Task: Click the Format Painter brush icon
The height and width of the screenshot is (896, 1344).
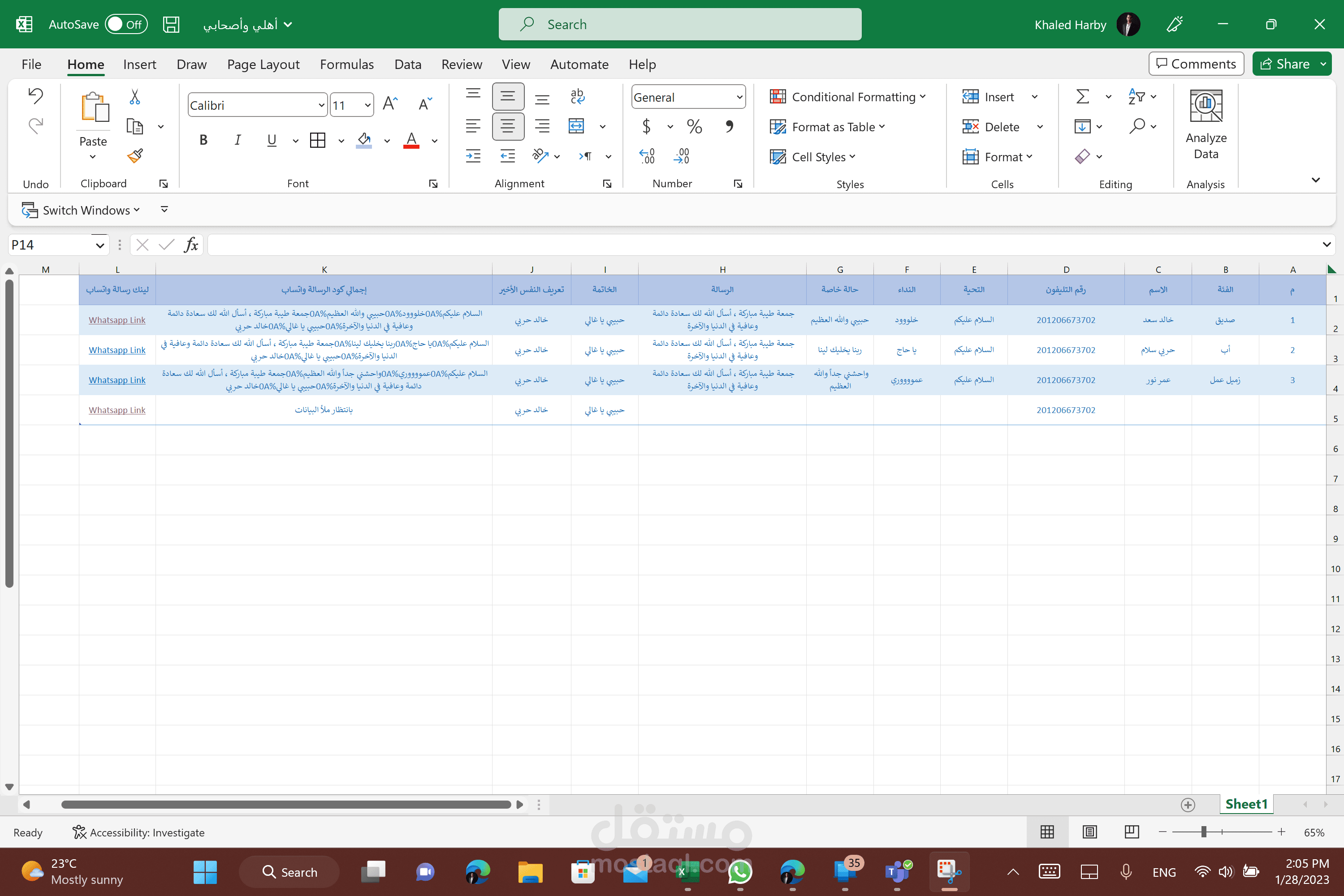Action: [135, 155]
